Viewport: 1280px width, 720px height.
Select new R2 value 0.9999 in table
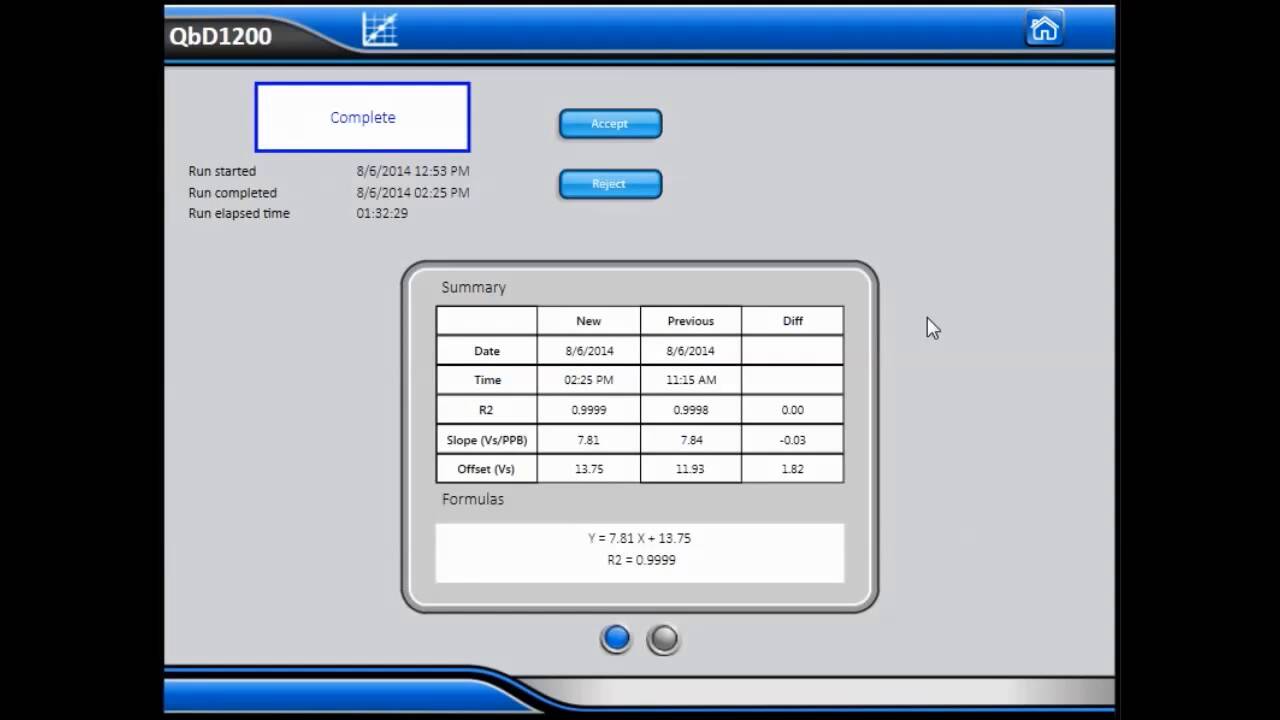click(x=589, y=410)
